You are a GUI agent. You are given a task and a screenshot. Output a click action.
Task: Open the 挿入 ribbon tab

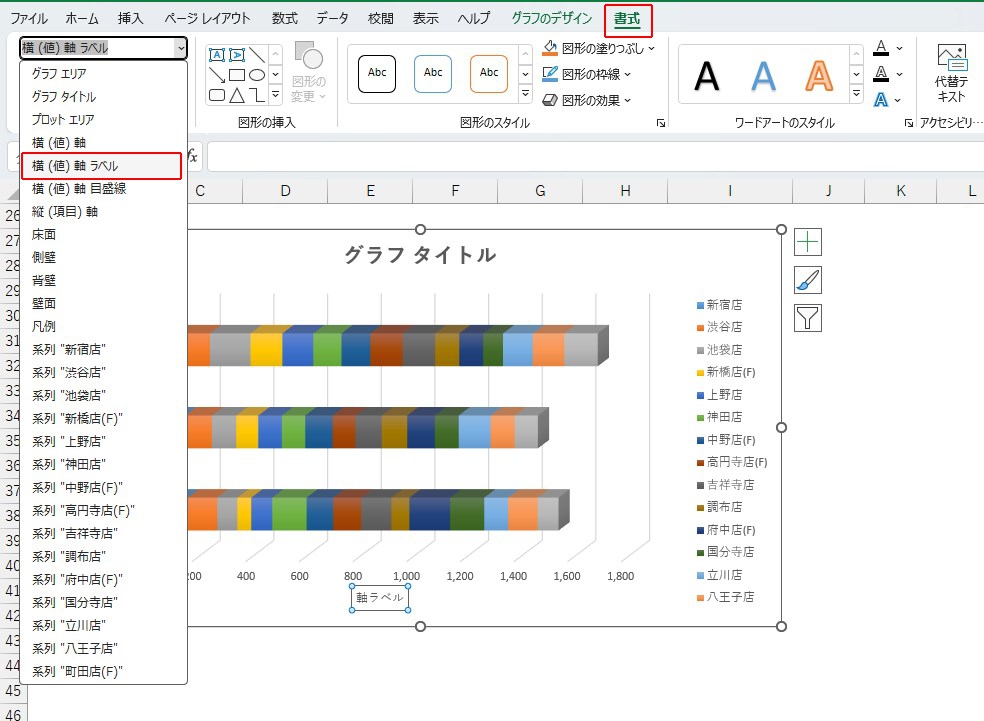pyautogui.click(x=131, y=18)
